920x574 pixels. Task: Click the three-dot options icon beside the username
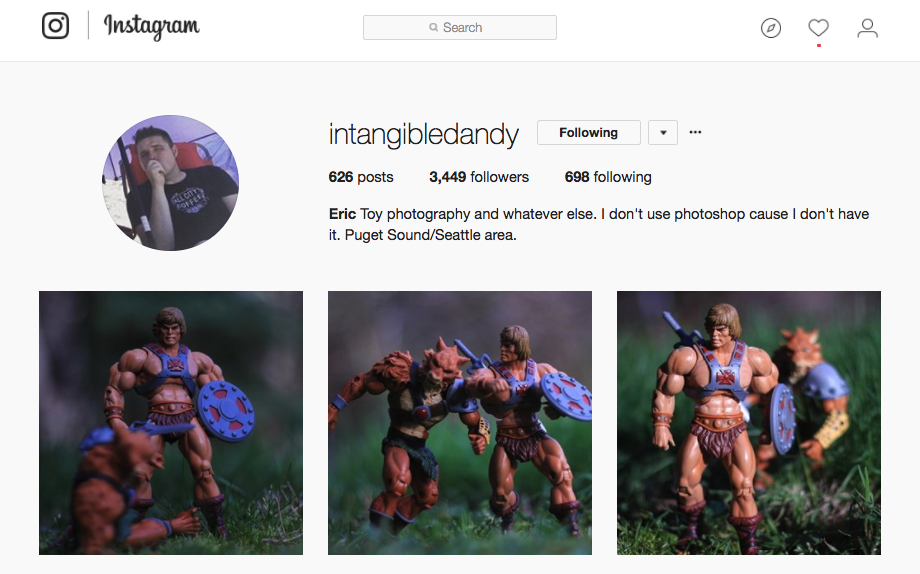point(695,132)
